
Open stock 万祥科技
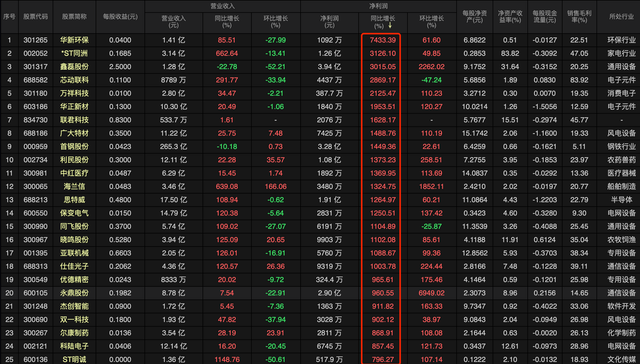coord(74,93)
